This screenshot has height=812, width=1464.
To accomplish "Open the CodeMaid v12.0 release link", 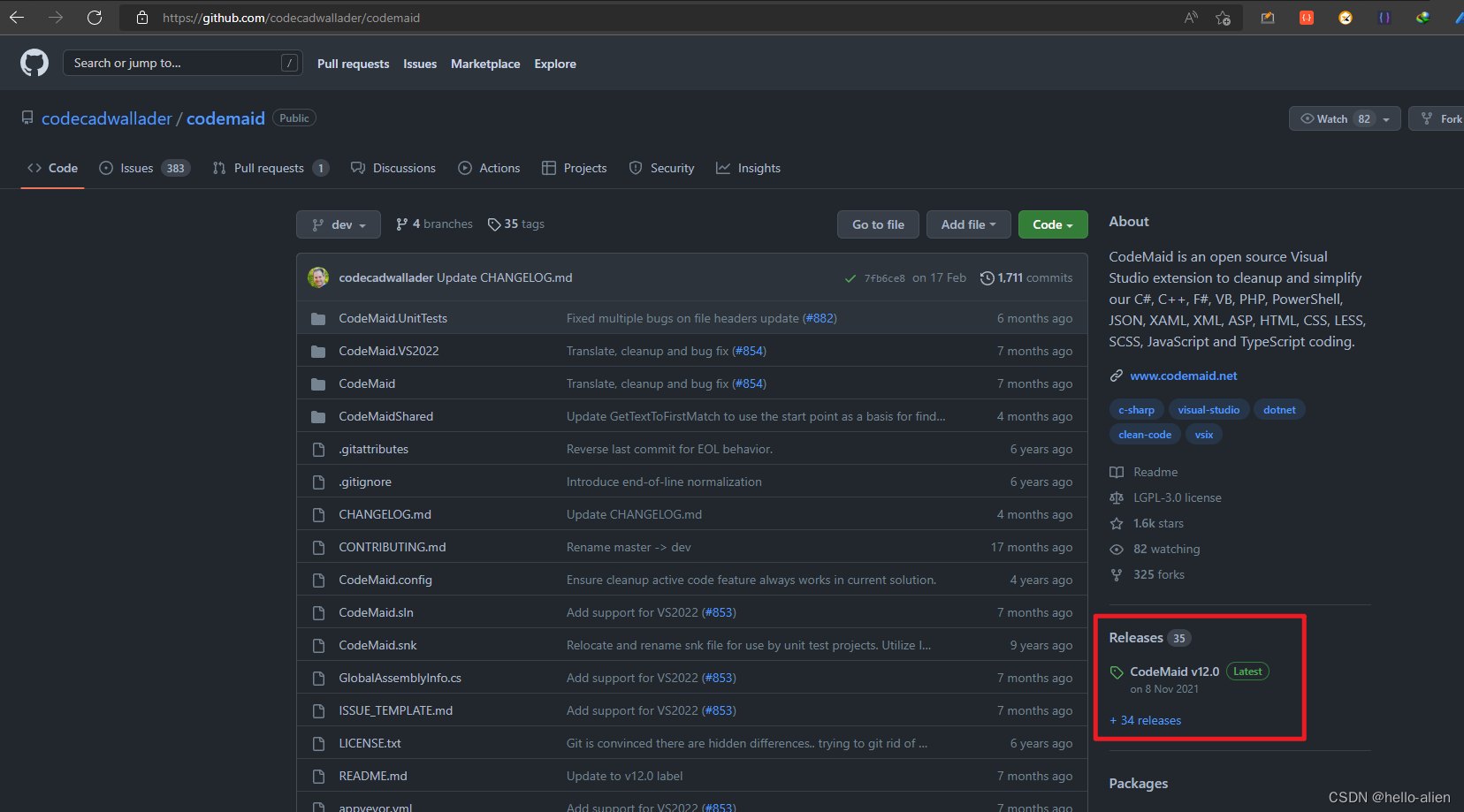I will pos(1174,672).
